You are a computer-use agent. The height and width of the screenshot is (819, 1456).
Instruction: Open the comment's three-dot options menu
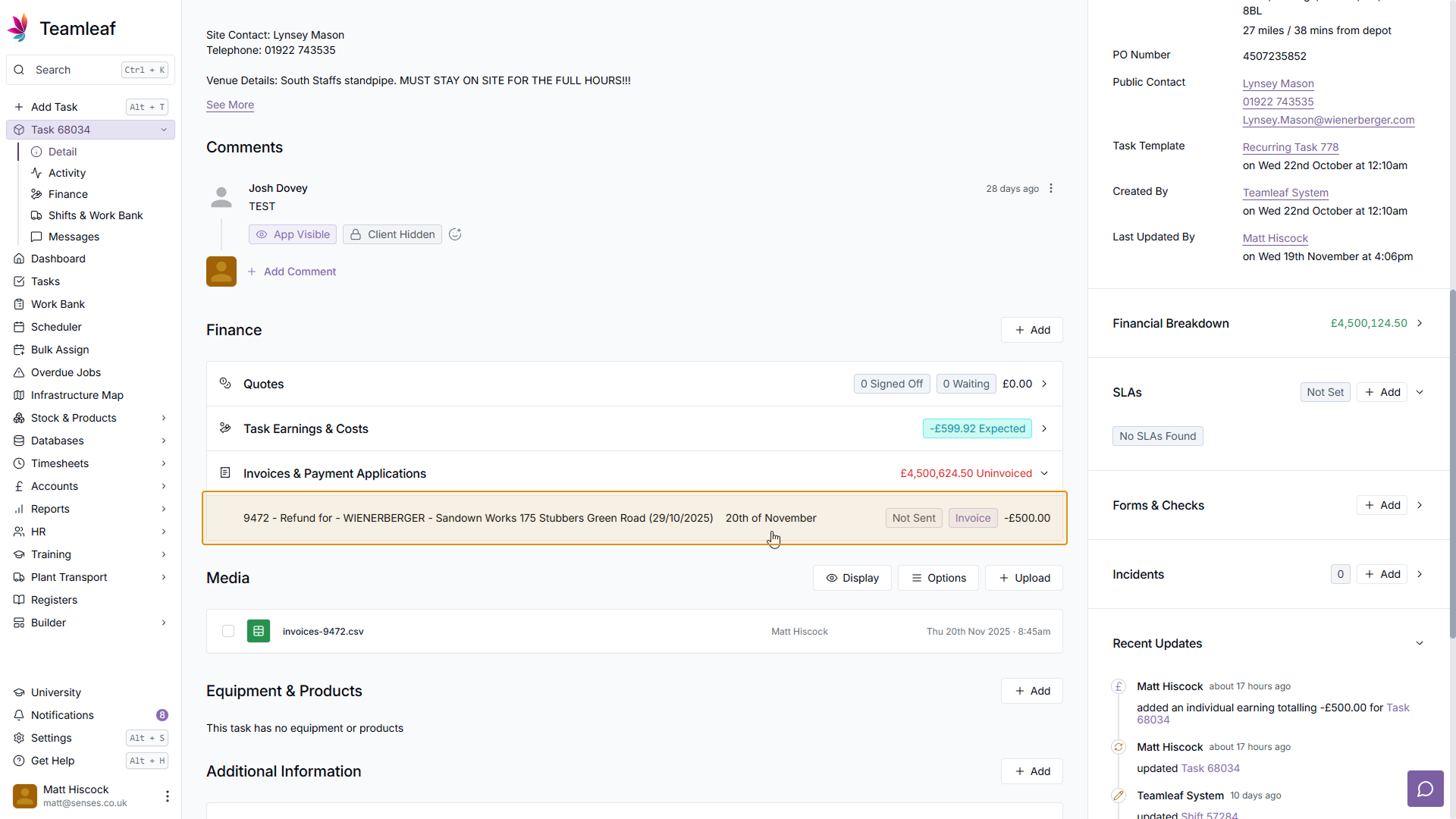point(1051,189)
